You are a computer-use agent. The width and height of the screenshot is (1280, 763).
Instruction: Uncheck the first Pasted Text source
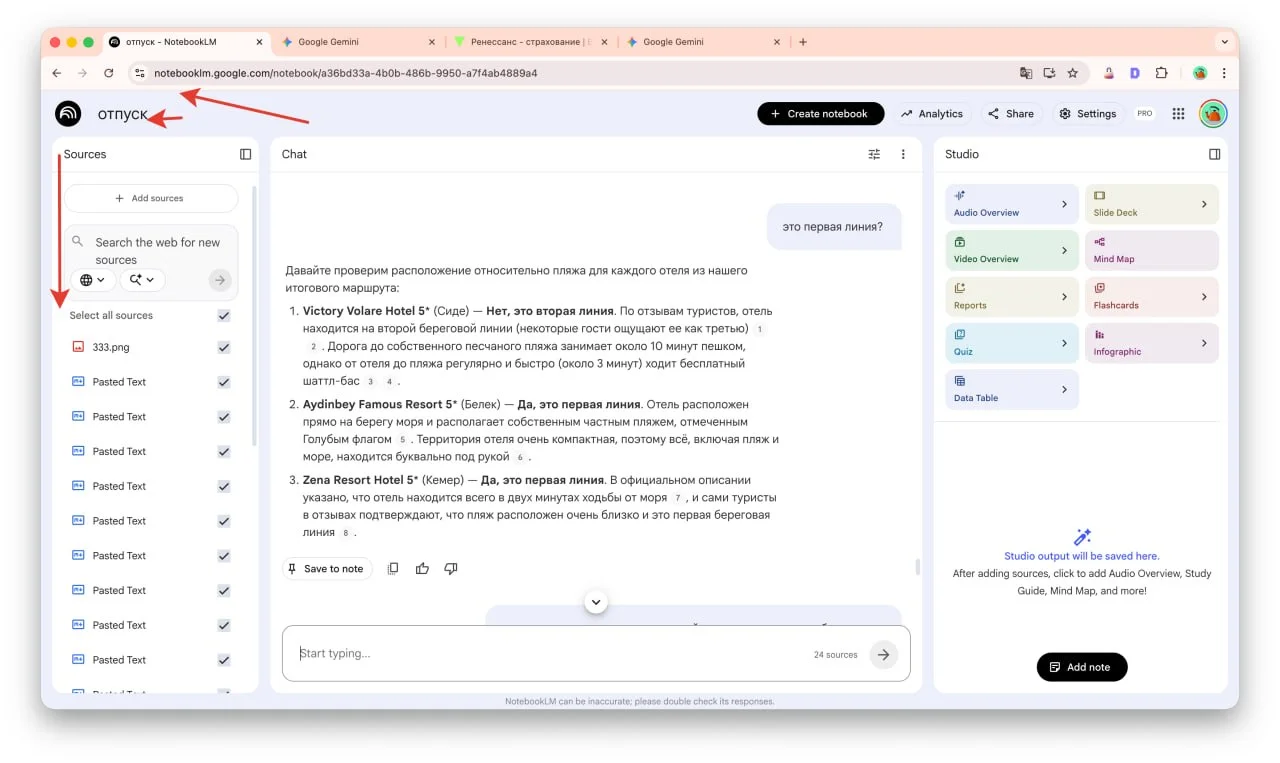[224, 382]
